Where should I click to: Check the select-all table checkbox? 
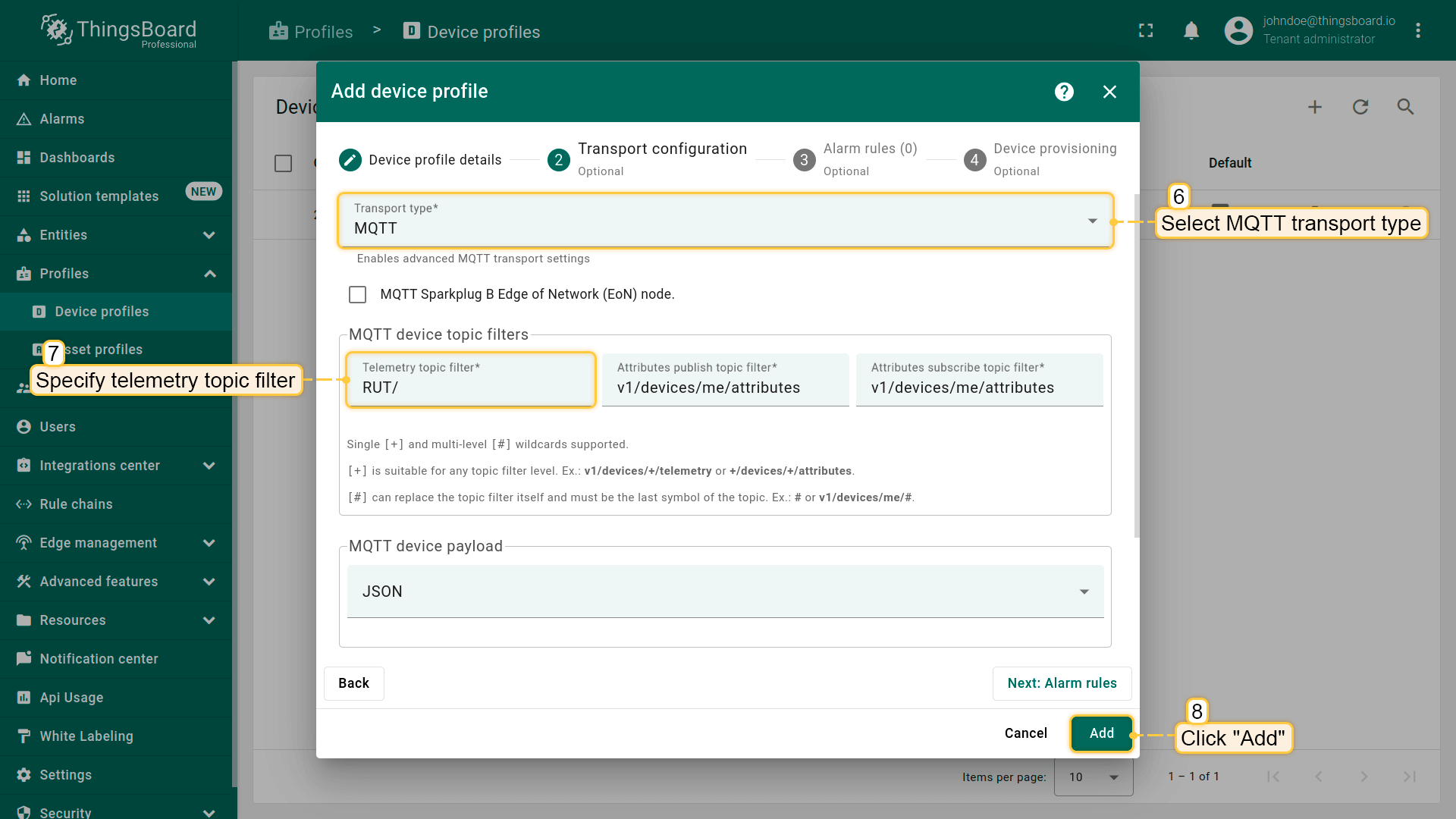point(283,163)
